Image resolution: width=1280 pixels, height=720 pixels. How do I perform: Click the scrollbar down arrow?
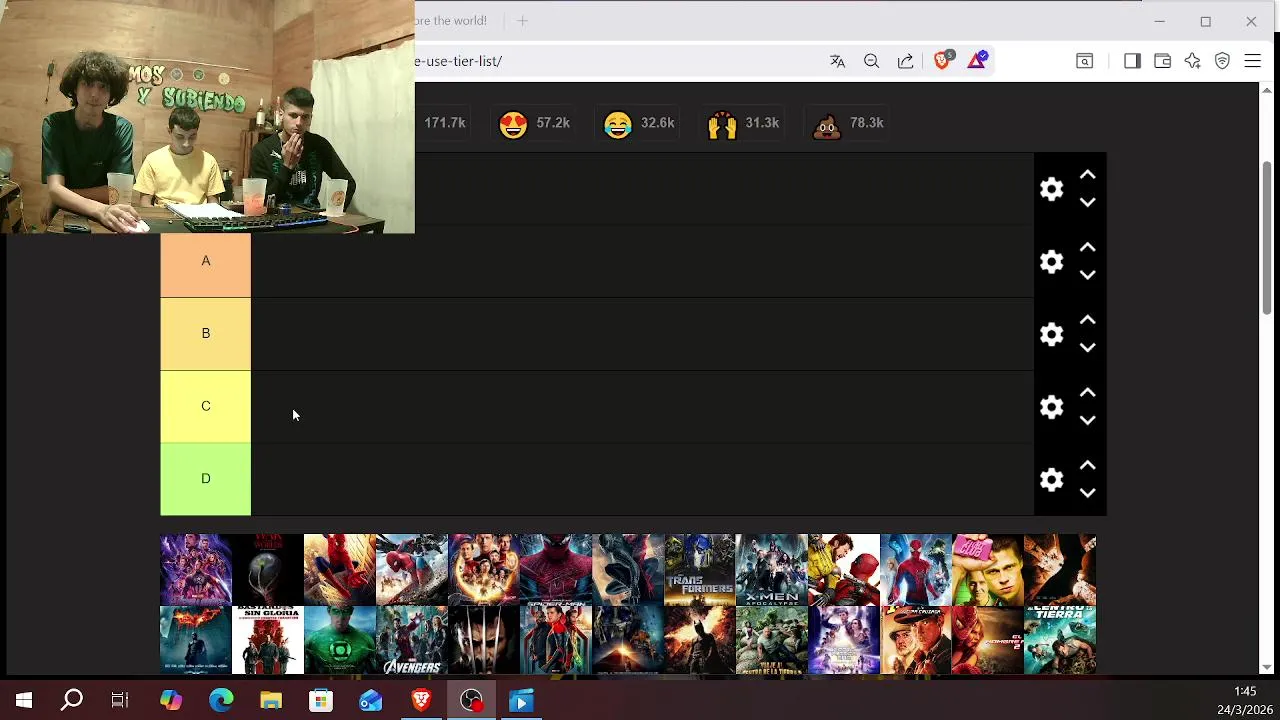(1267, 667)
